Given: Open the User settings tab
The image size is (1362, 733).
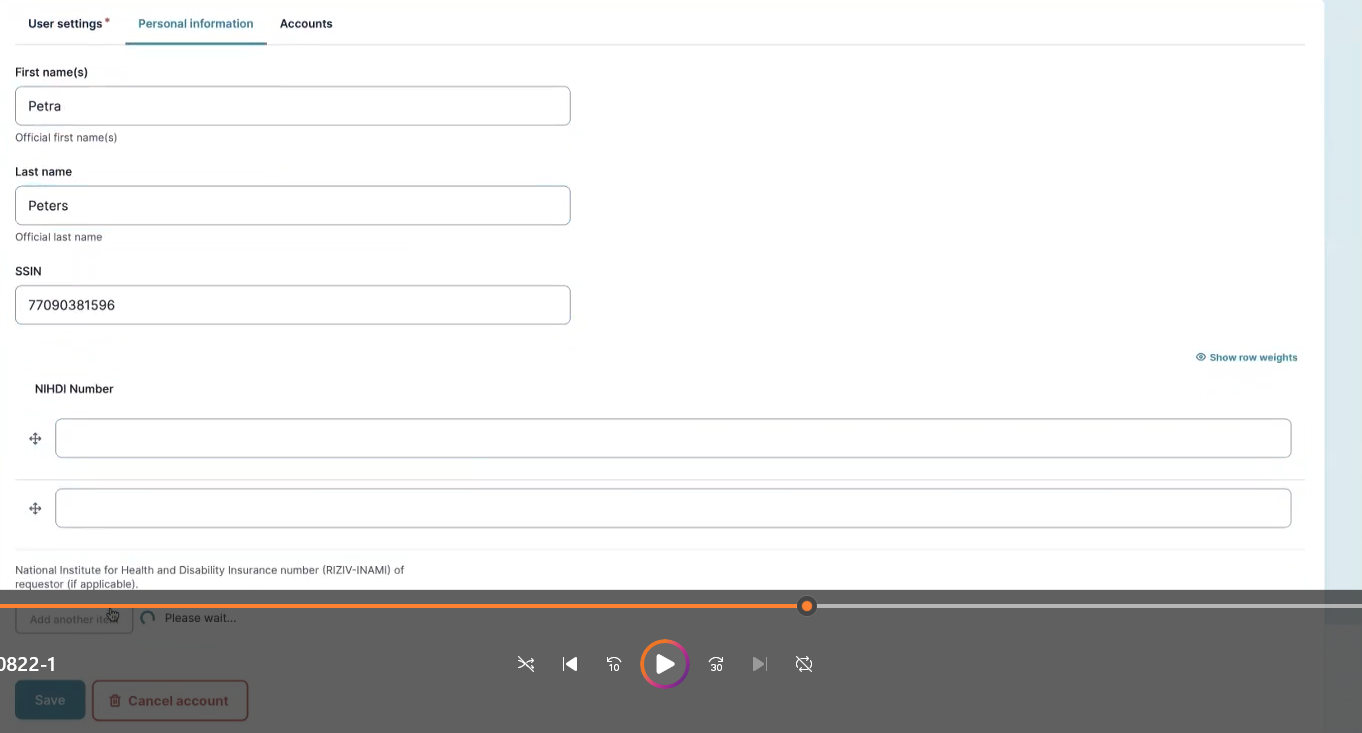Looking at the screenshot, I should (66, 23).
